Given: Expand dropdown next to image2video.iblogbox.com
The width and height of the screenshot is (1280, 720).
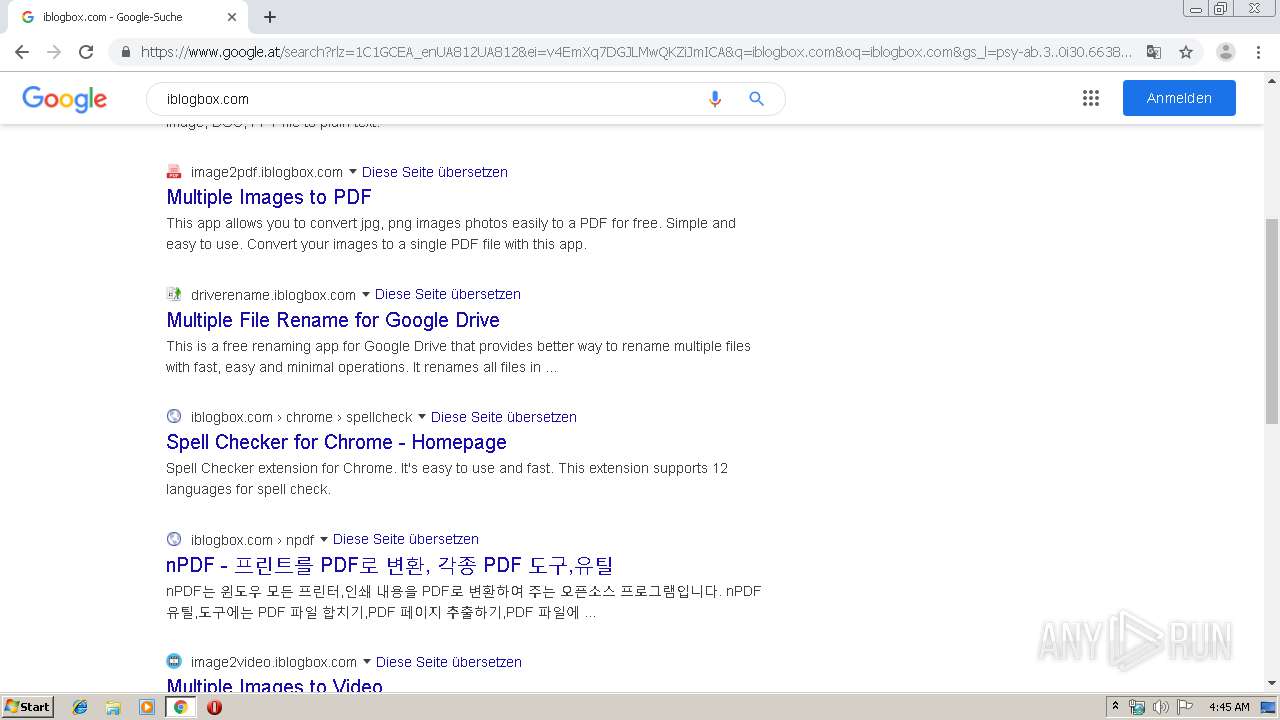Looking at the screenshot, I should point(366,662).
